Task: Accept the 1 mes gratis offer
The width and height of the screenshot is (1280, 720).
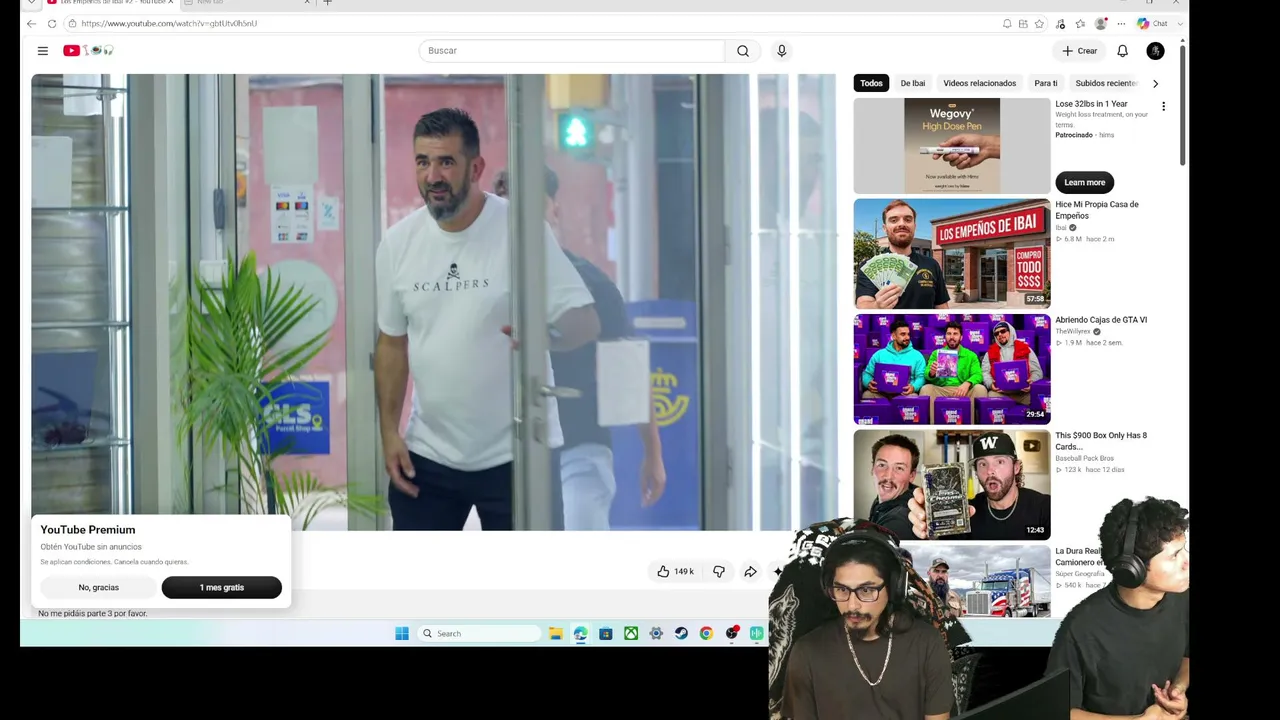Action: pyautogui.click(x=221, y=588)
